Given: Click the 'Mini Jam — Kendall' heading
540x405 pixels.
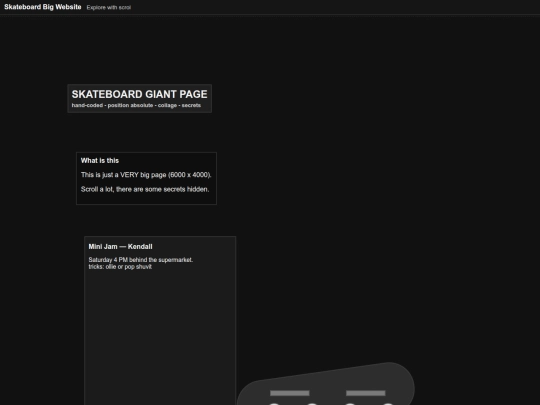Looking at the screenshot, I should (x=121, y=247).
